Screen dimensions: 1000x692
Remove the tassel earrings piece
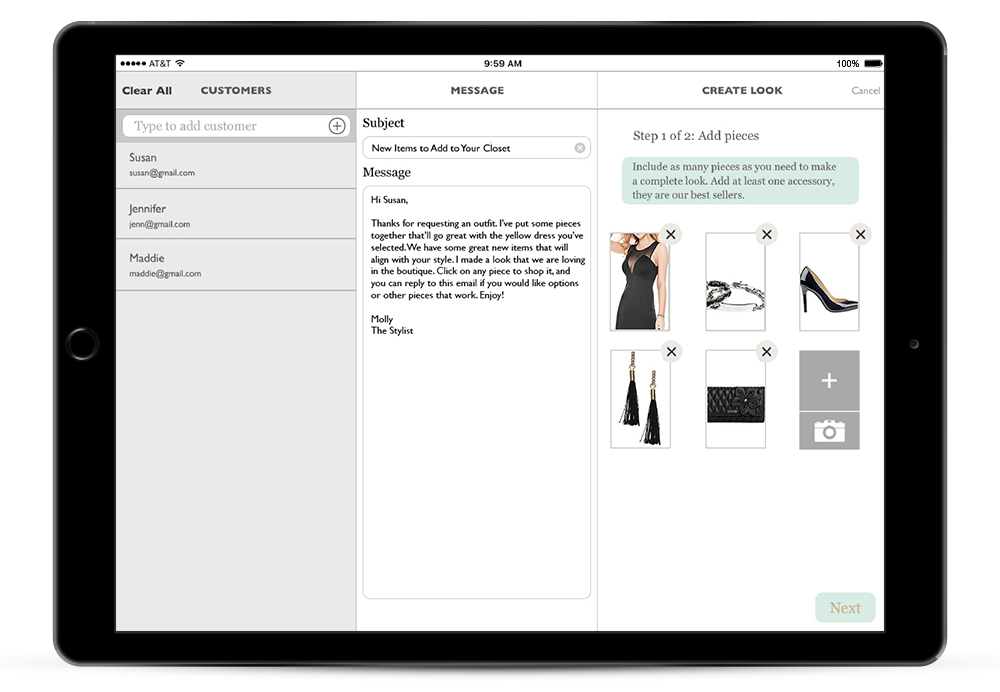click(671, 351)
